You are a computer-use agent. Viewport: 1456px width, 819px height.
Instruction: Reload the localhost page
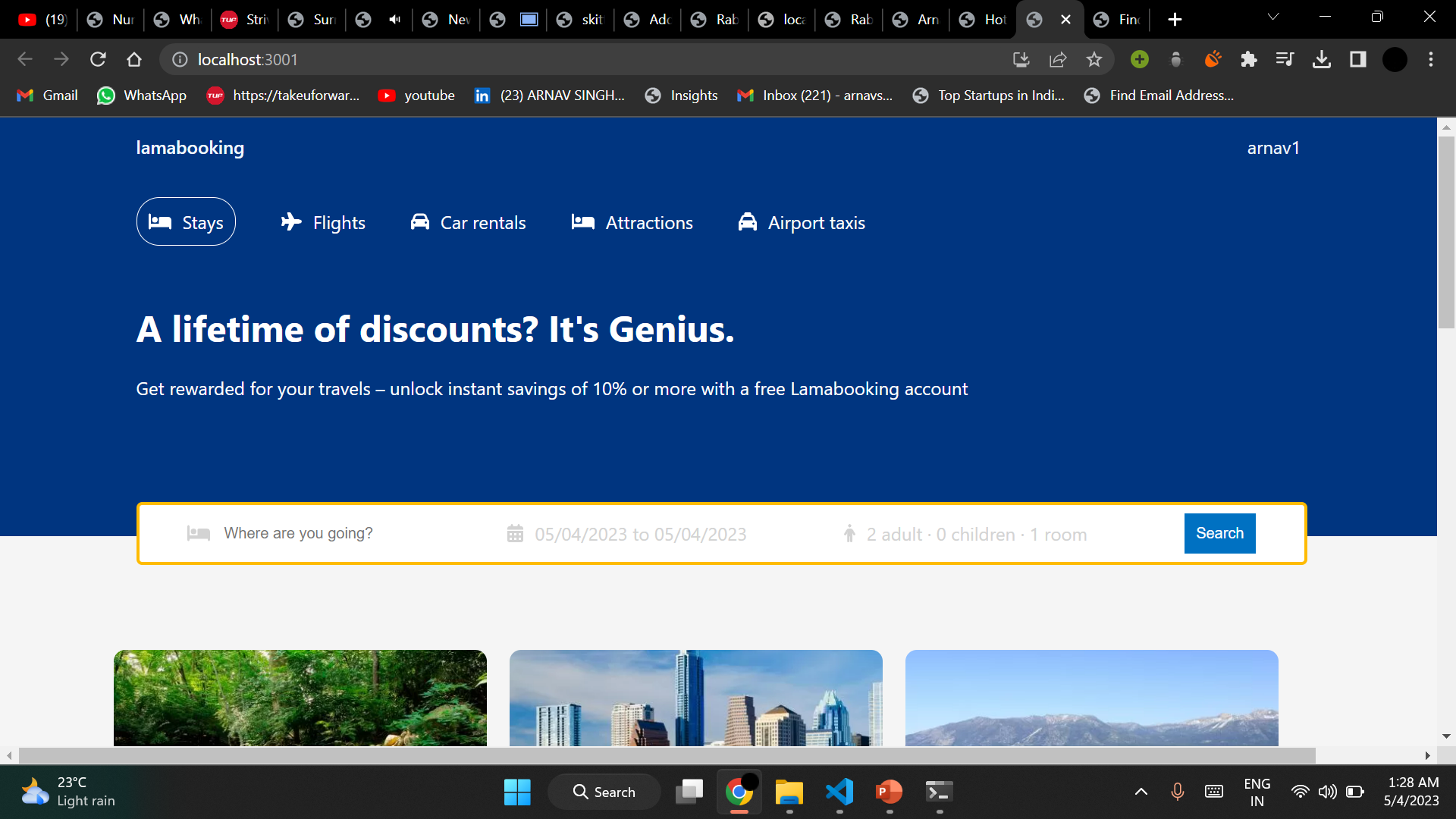[x=98, y=59]
